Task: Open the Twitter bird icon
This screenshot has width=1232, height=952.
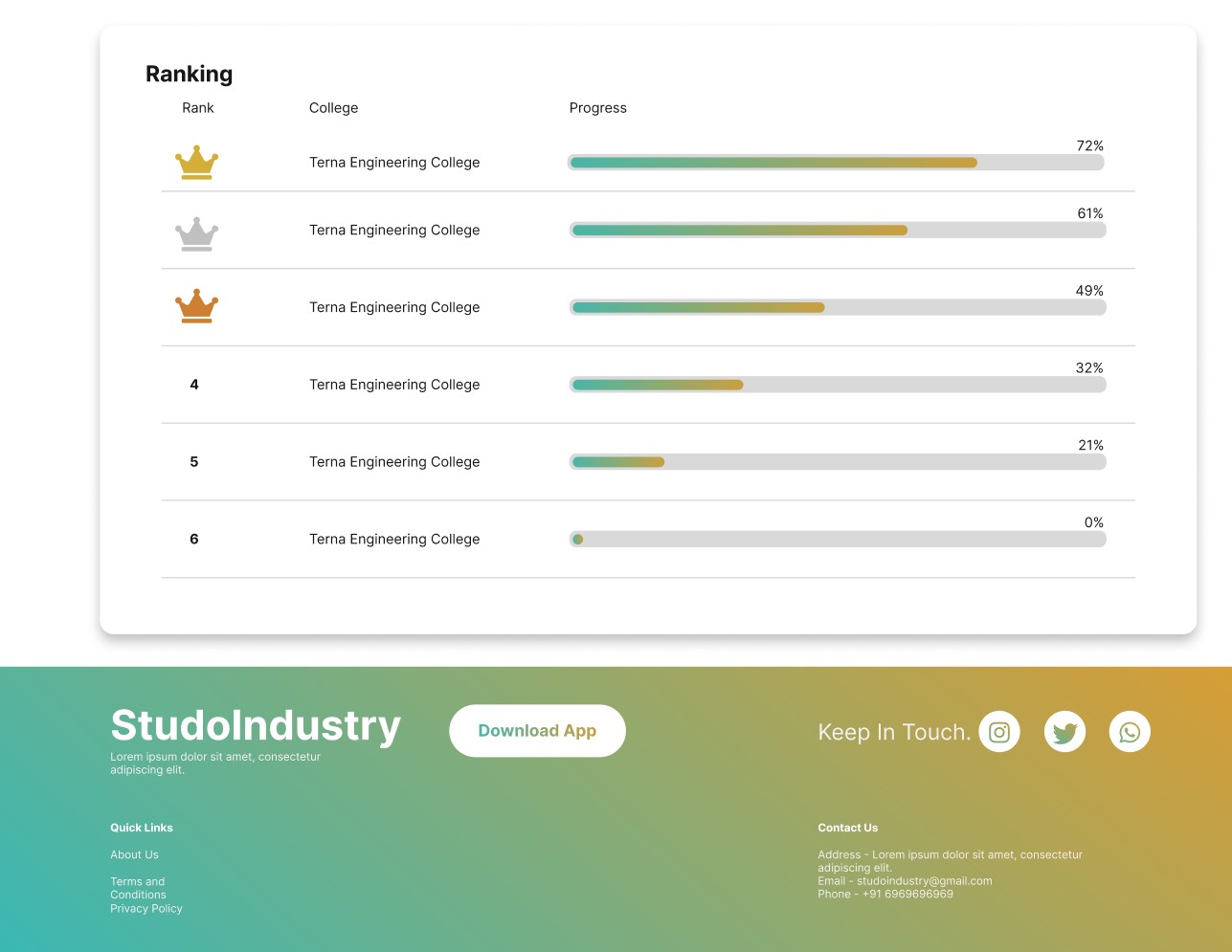Action: 1064,732
